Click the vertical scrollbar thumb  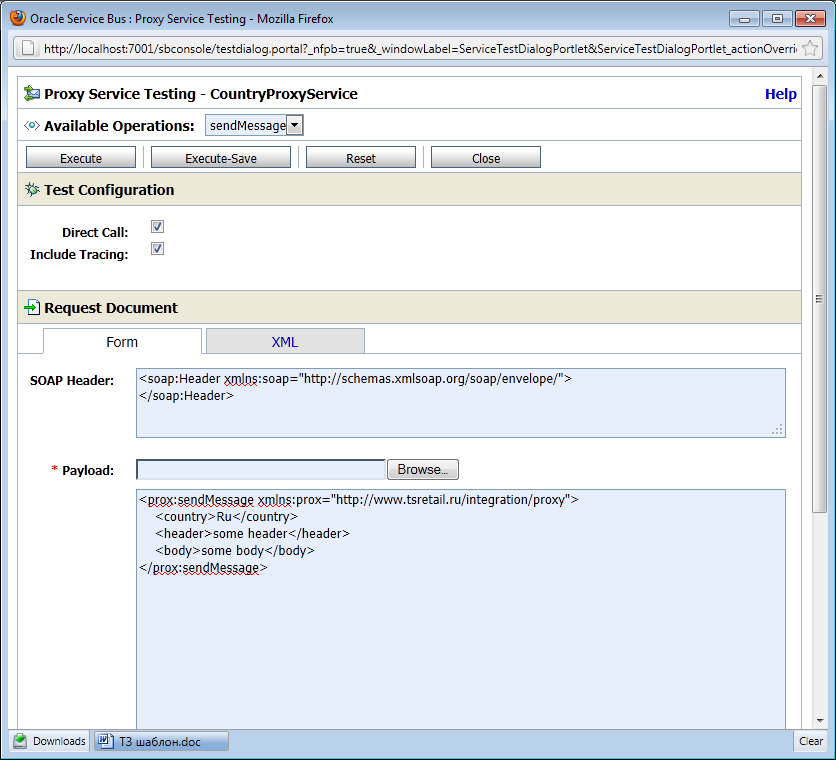pyautogui.click(x=819, y=299)
